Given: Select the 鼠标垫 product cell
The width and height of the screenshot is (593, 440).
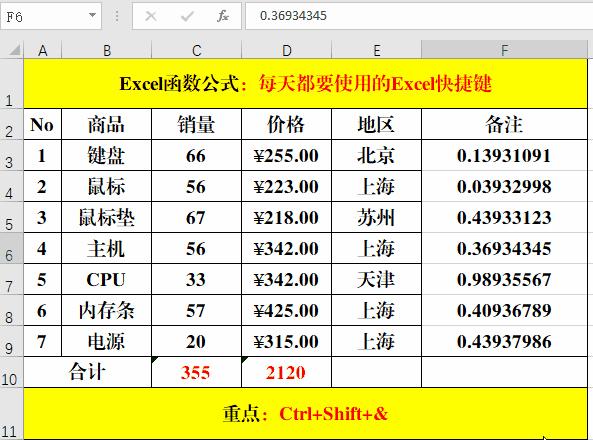Looking at the screenshot, I should point(106,217).
